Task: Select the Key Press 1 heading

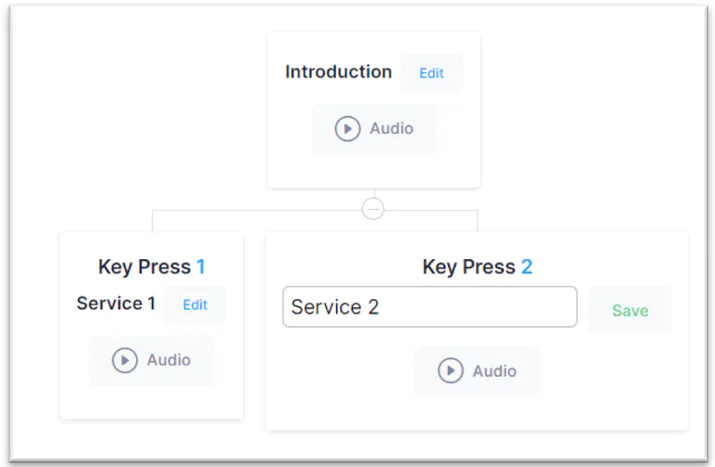Action: pyautogui.click(x=151, y=267)
